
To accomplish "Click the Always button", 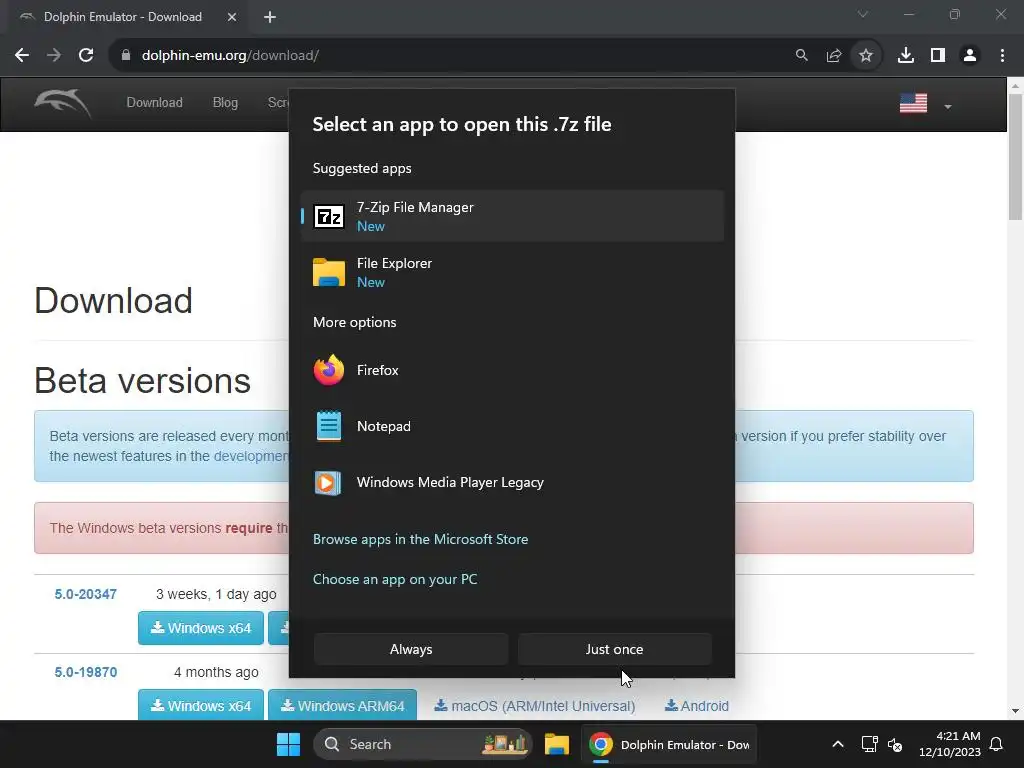I will pos(411,649).
